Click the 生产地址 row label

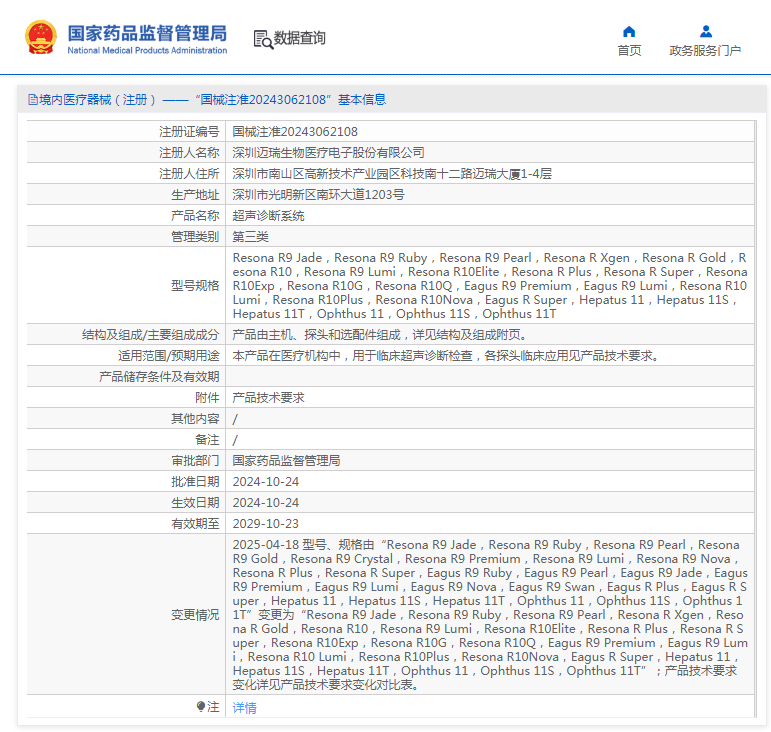click(195, 195)
